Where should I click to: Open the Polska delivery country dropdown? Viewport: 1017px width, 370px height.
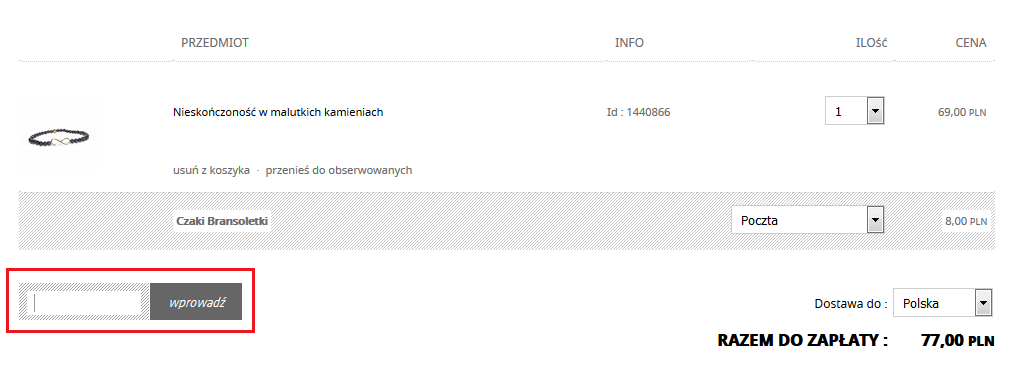[942, 303]
